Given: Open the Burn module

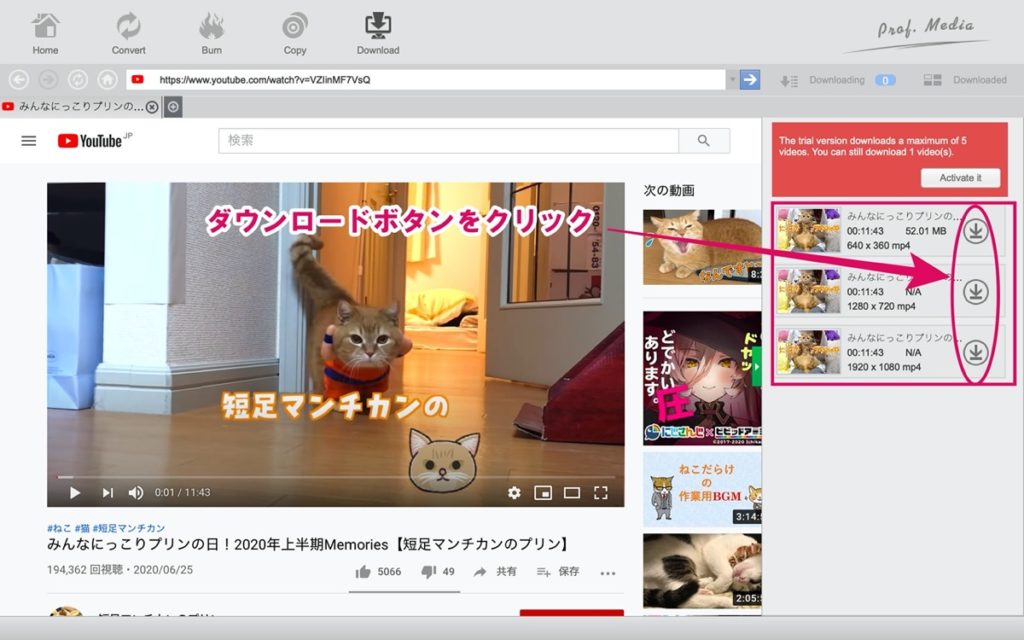Looking at the screenshot, I should tap(211, 34).
